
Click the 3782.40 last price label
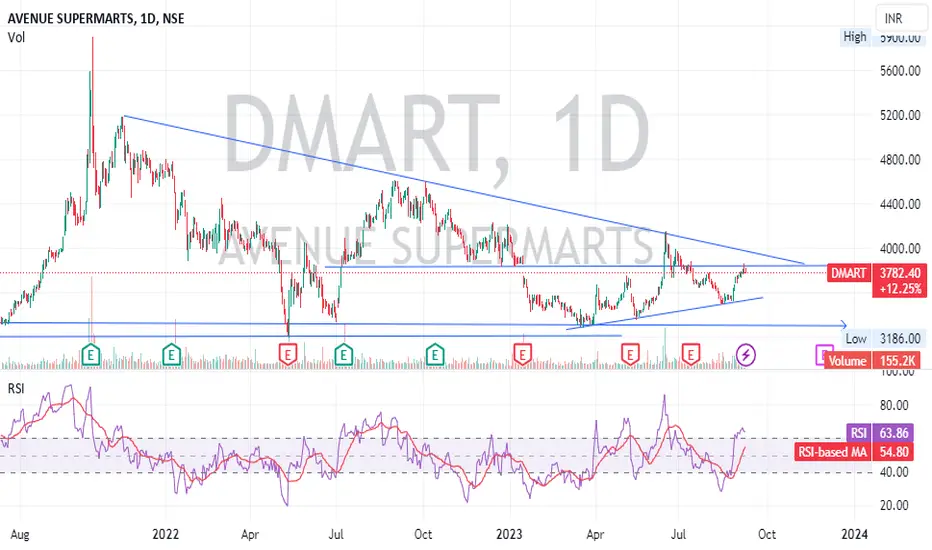899,273
